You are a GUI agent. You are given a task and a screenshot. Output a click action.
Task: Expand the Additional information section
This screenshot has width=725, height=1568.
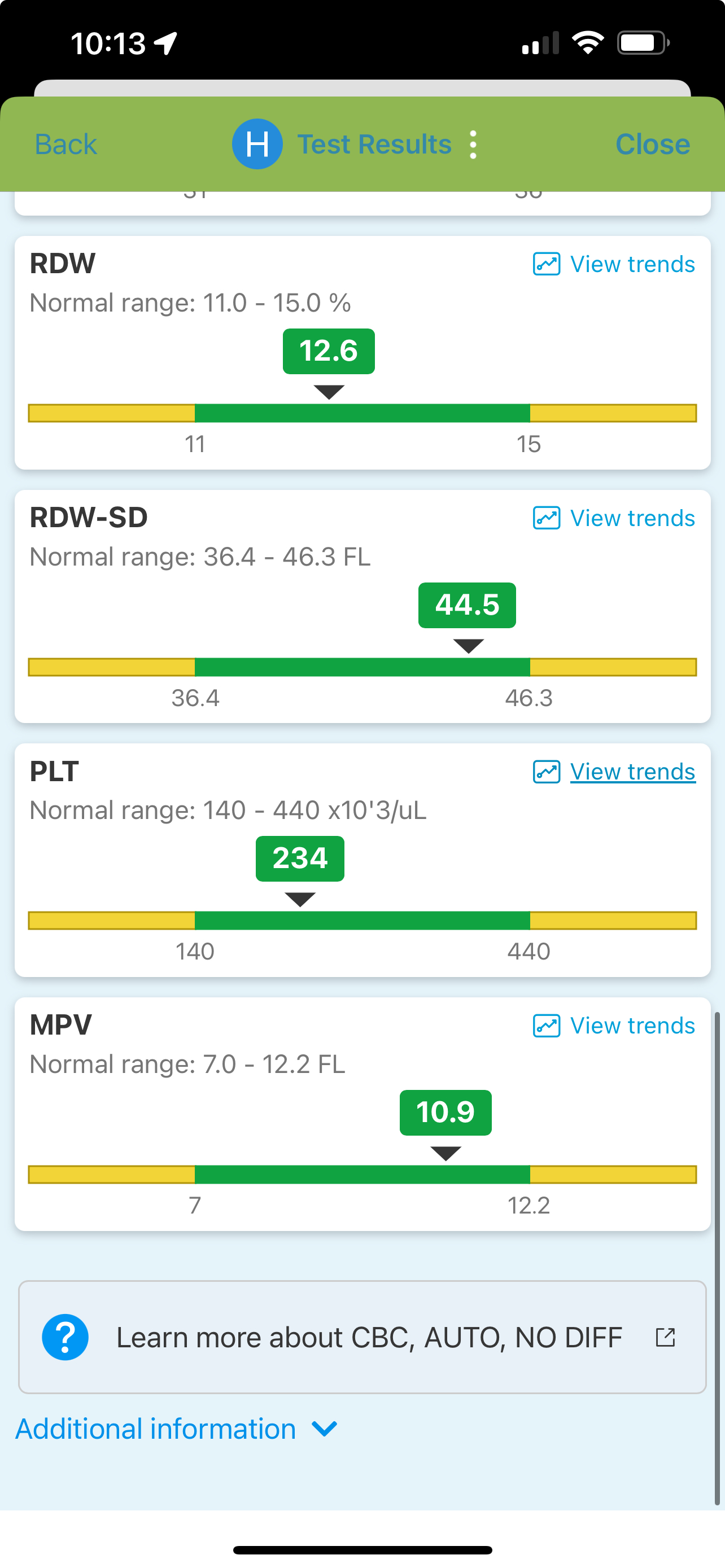tap(156, 1429)
